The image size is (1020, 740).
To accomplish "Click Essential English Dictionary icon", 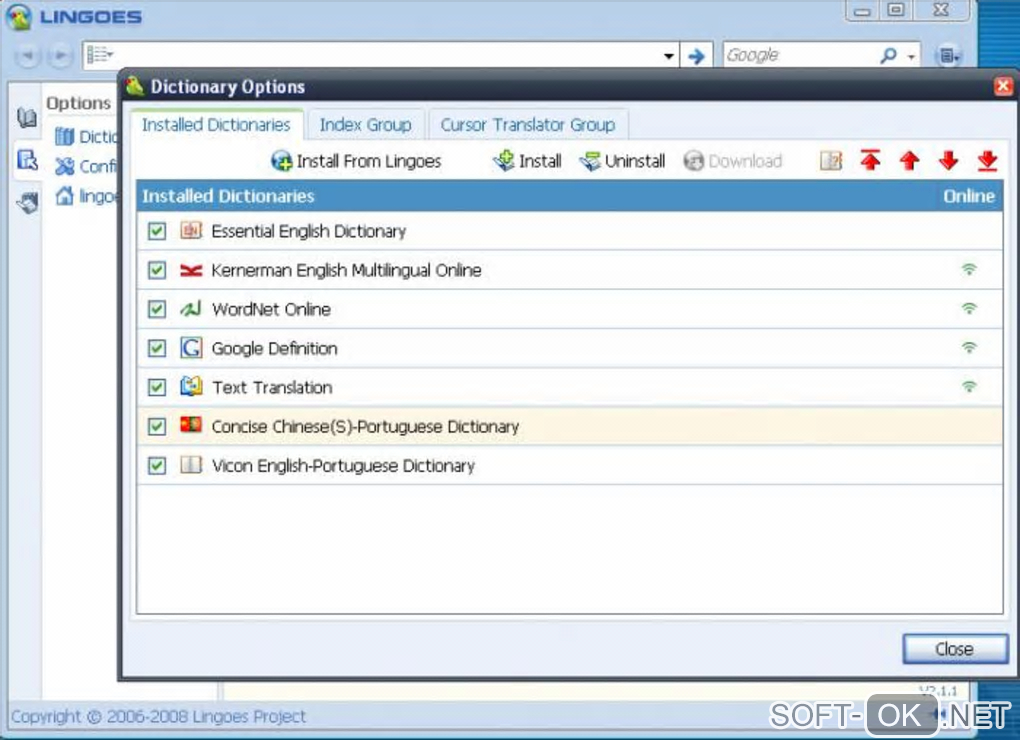I will 191,230.
